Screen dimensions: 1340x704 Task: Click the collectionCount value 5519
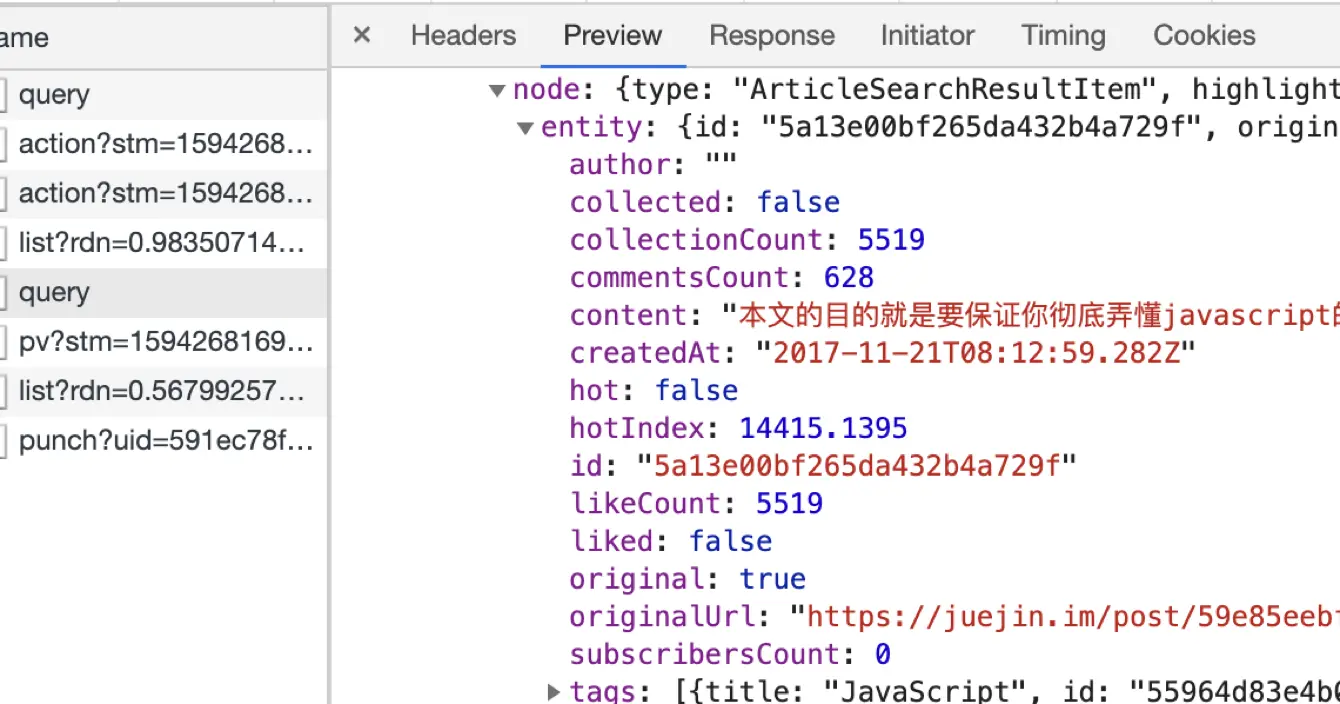point(891,240)
